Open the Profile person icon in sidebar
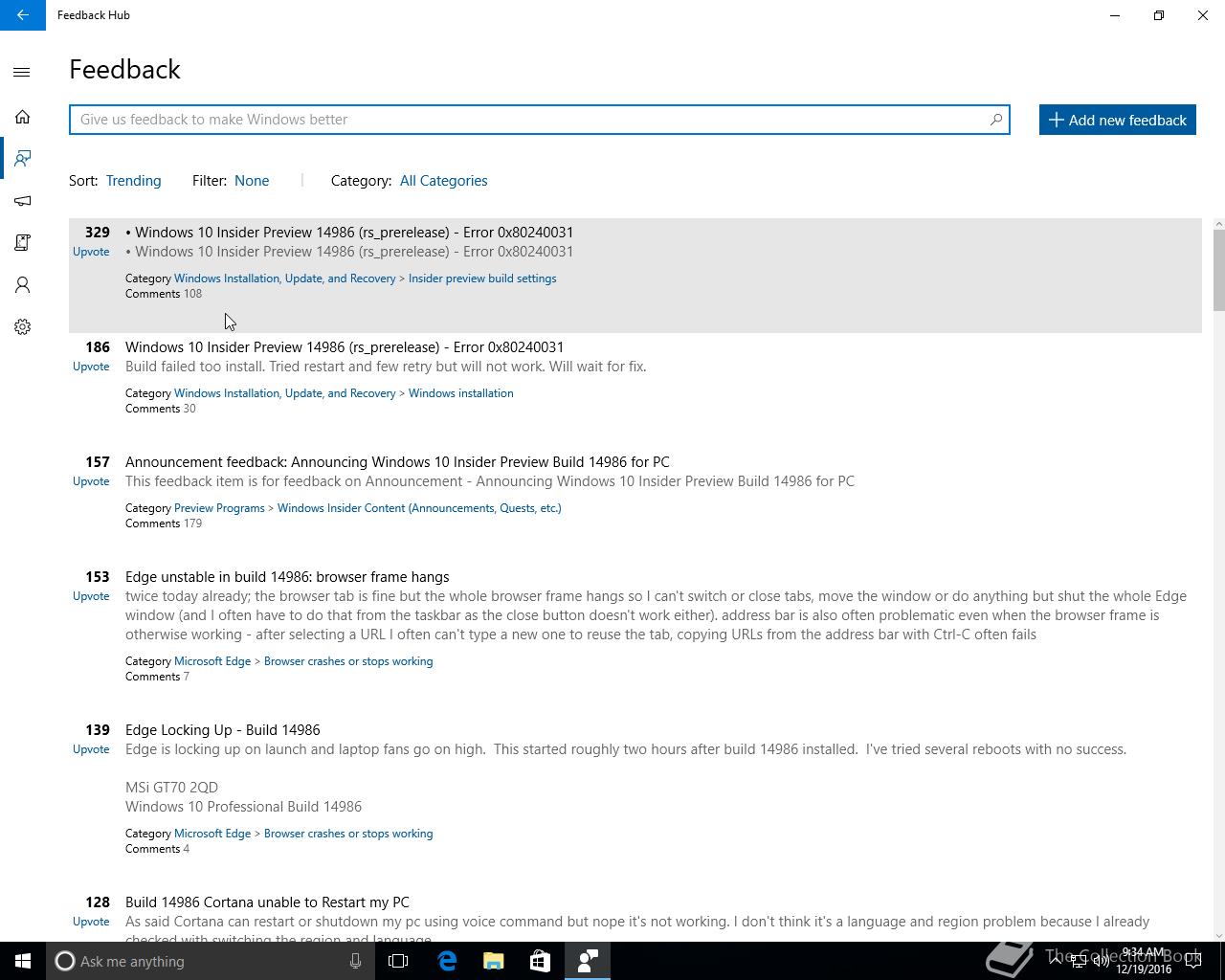Viewport: 1225px width, 980px height. [22, 284]
